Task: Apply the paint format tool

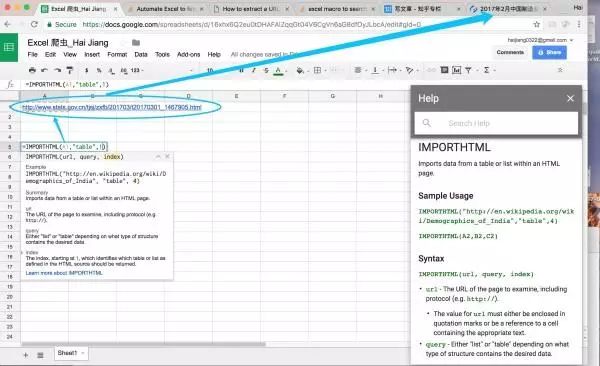Action: (70, 70)
